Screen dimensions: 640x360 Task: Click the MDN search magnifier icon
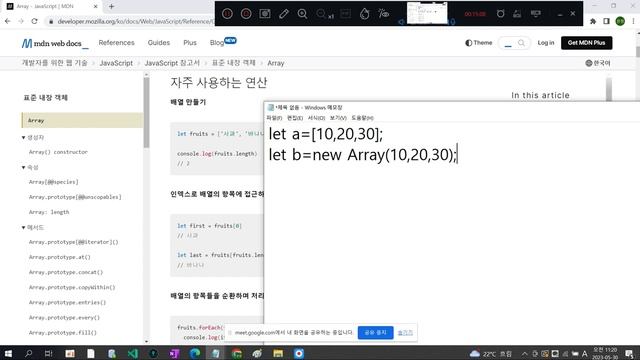click(x=521, y=43)
